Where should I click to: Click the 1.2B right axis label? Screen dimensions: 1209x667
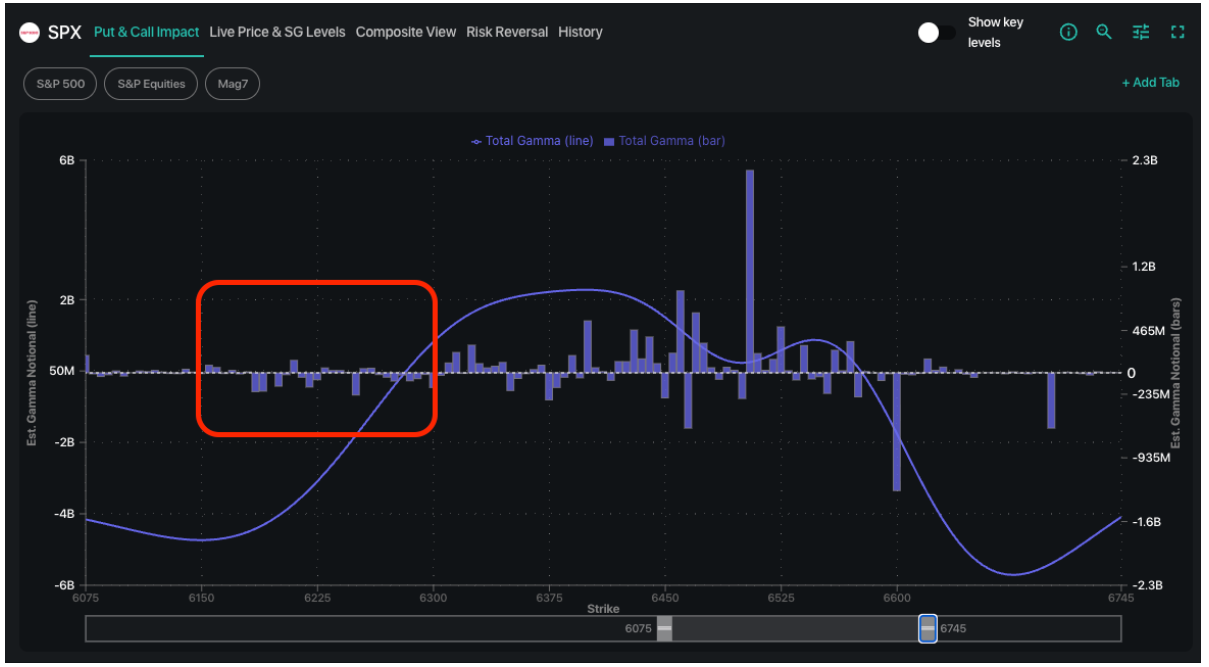pos(1144,267)
